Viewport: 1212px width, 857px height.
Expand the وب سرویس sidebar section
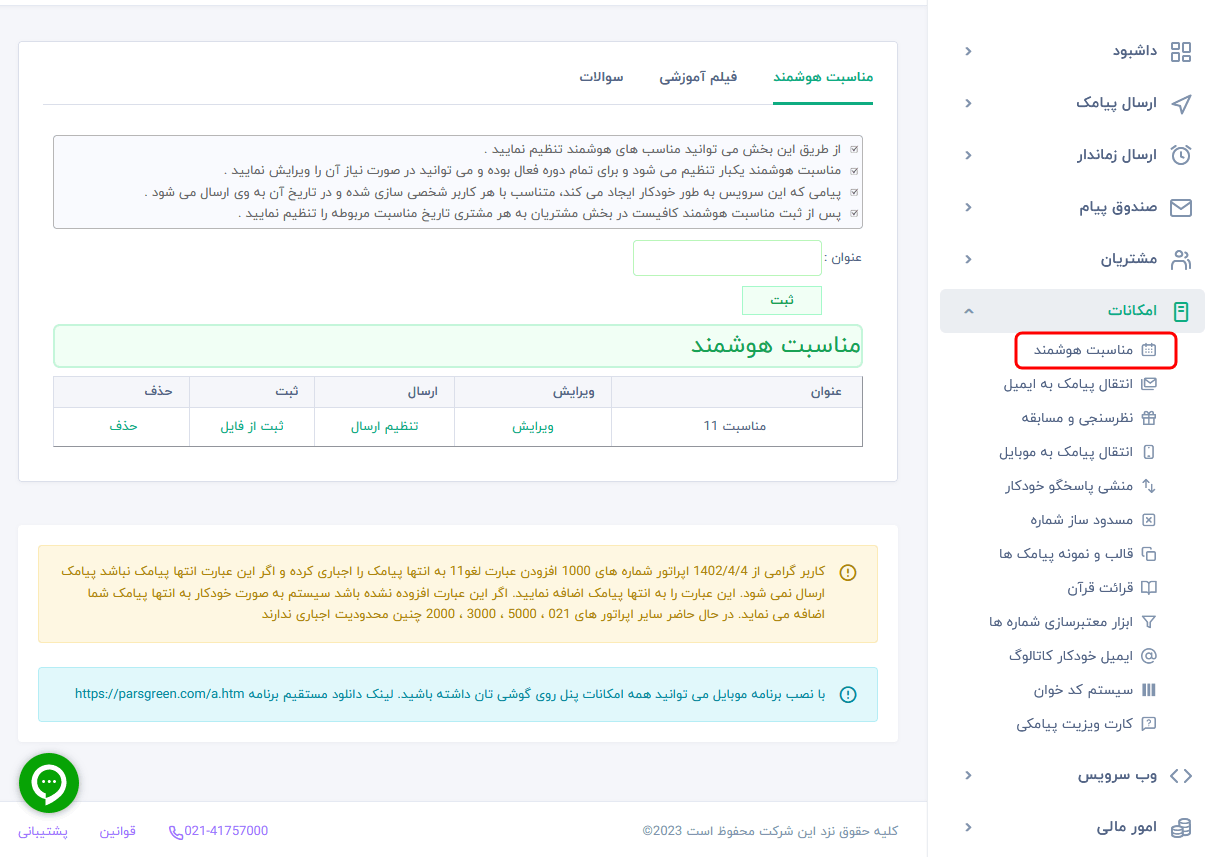(968, 775)
